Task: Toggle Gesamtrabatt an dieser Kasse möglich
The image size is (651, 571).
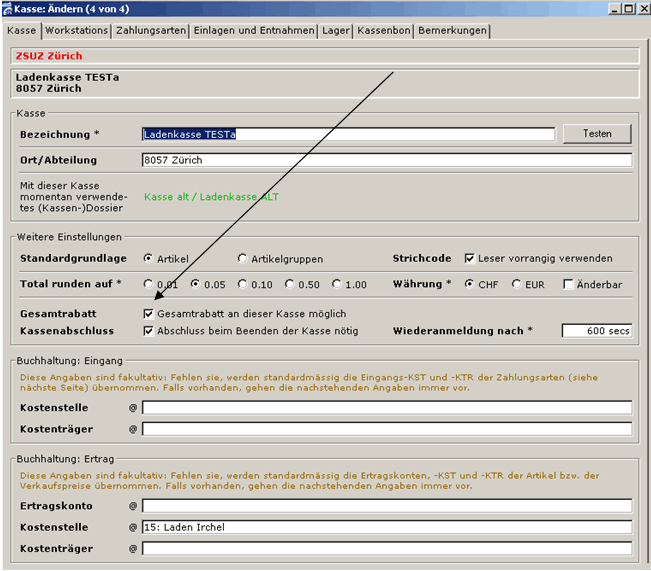Action: coord(149,314)
